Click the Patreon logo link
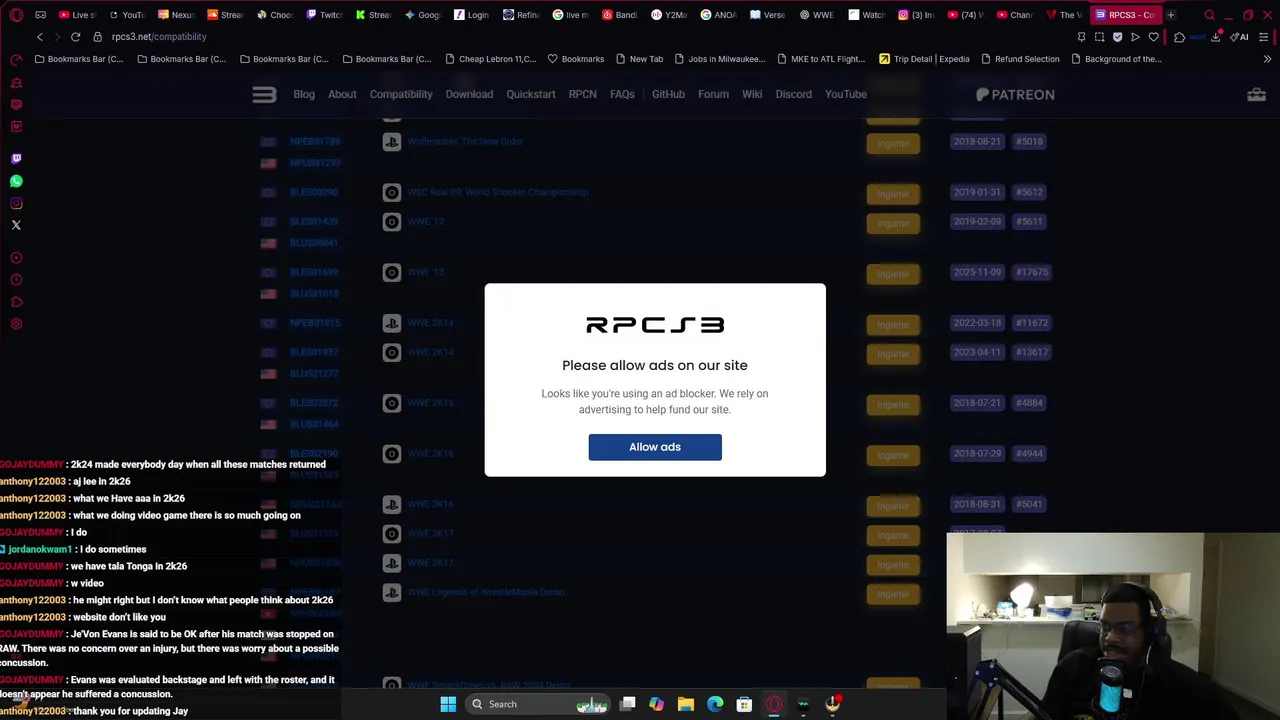The height and width of the screenshot is (720, 1280). click(1015, 94)
